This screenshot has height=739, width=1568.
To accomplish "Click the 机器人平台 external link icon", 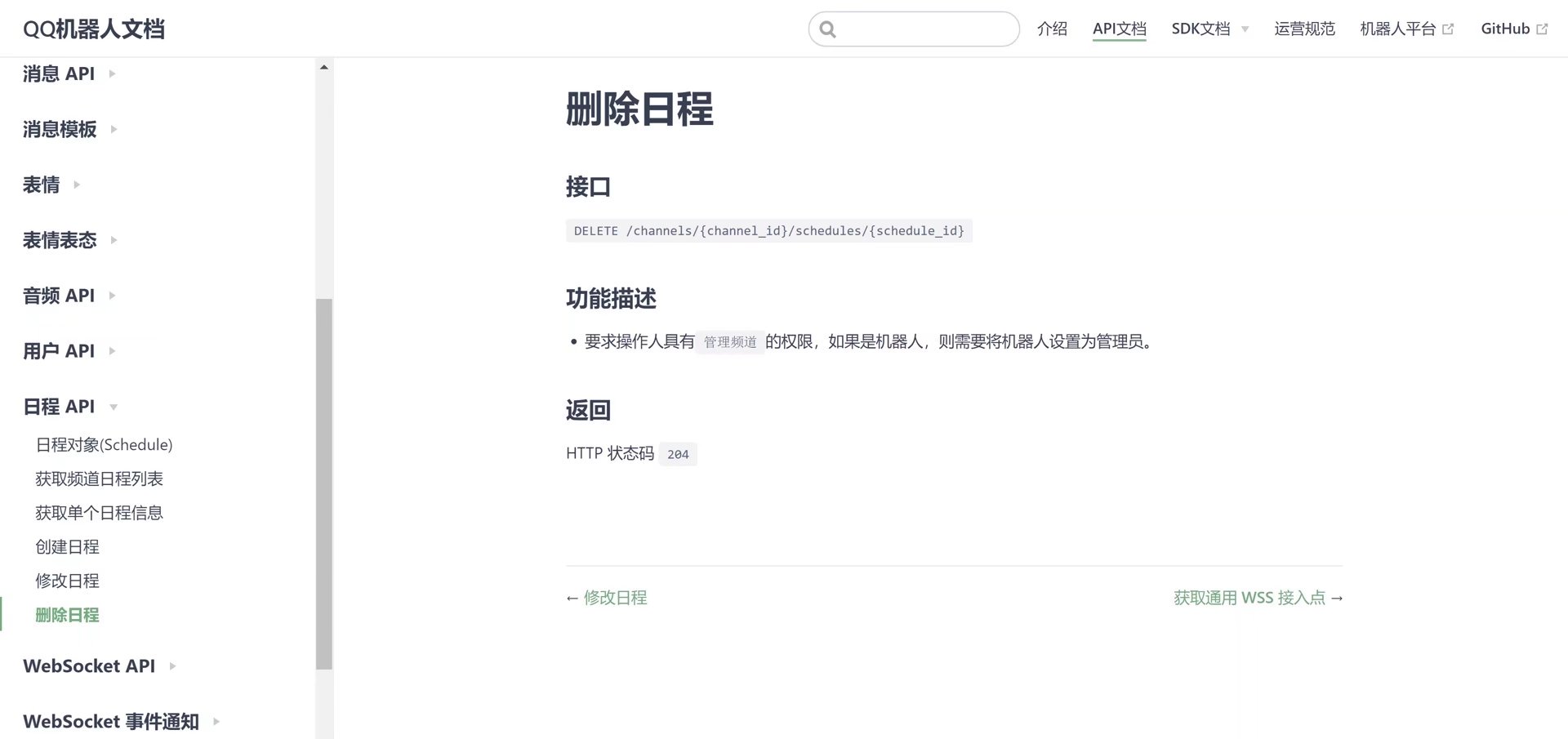I will 1448,29.
